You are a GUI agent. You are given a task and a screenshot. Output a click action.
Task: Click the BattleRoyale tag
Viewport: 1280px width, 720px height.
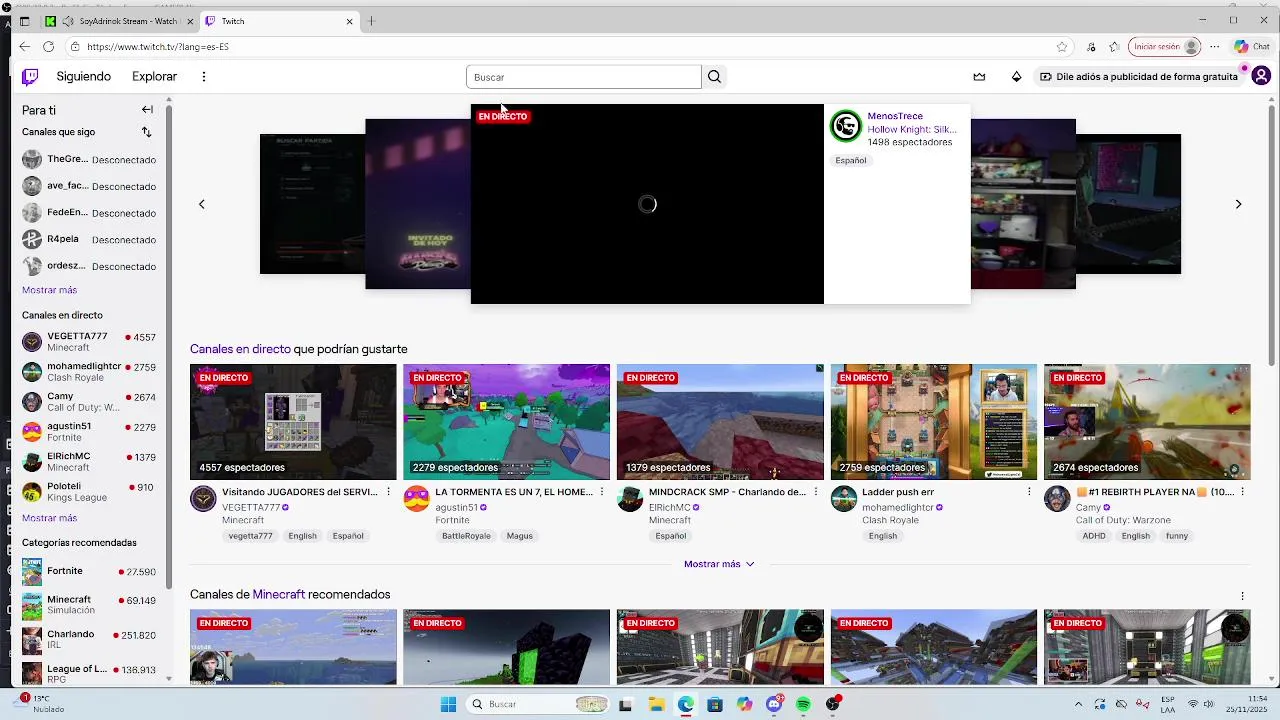[466, 536]
